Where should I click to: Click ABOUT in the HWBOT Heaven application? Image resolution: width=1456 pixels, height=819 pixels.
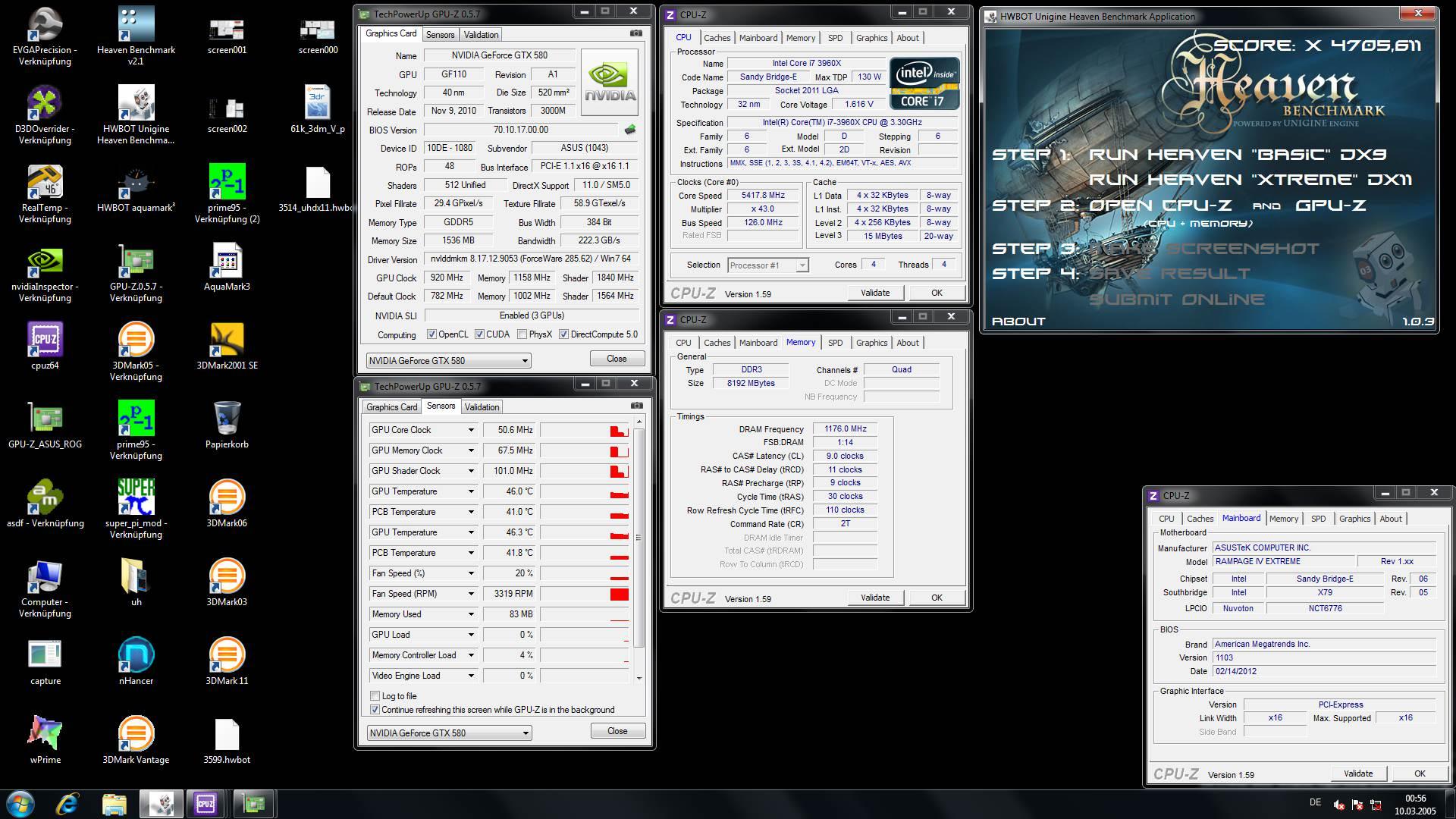[x=1018, y=322]
